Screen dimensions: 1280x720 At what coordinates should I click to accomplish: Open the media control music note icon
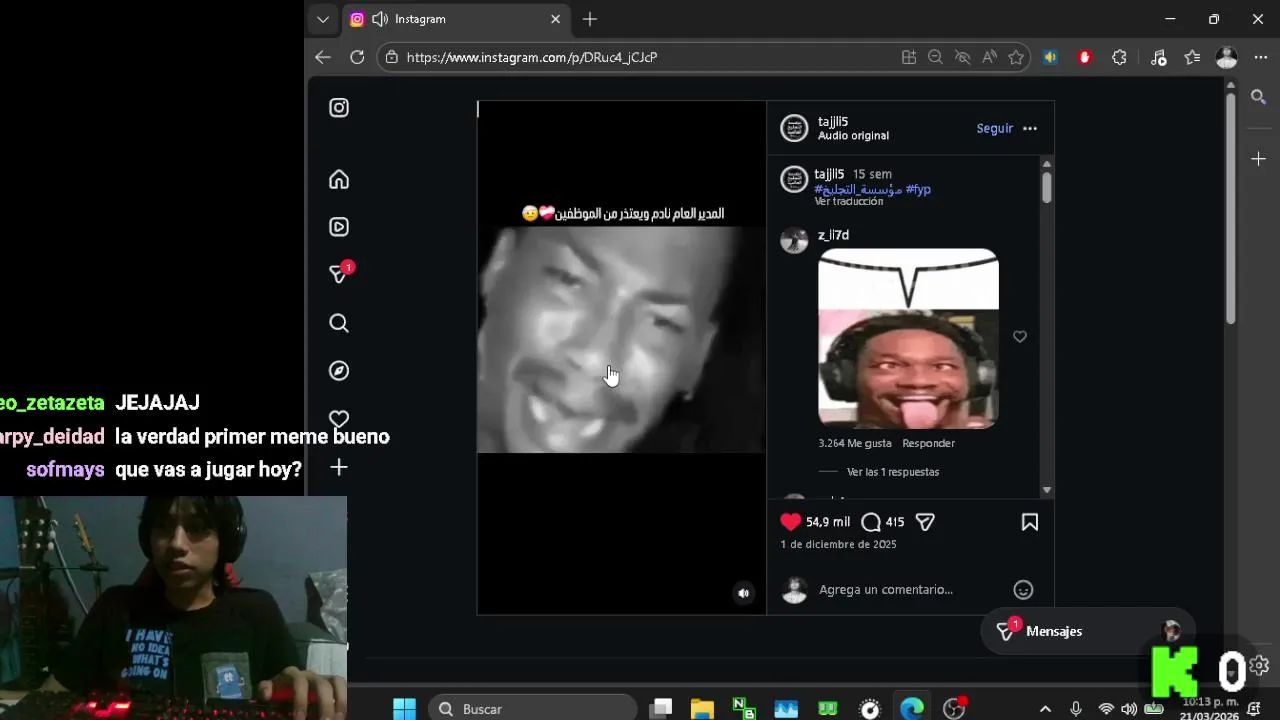pos(1158,57)
